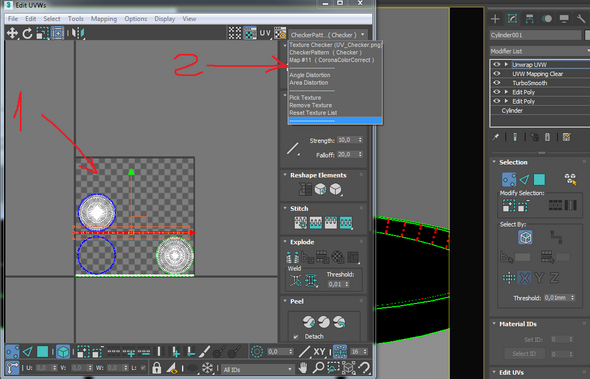Hide the TurboSmooth modifier with eye icon

[497, 83]
